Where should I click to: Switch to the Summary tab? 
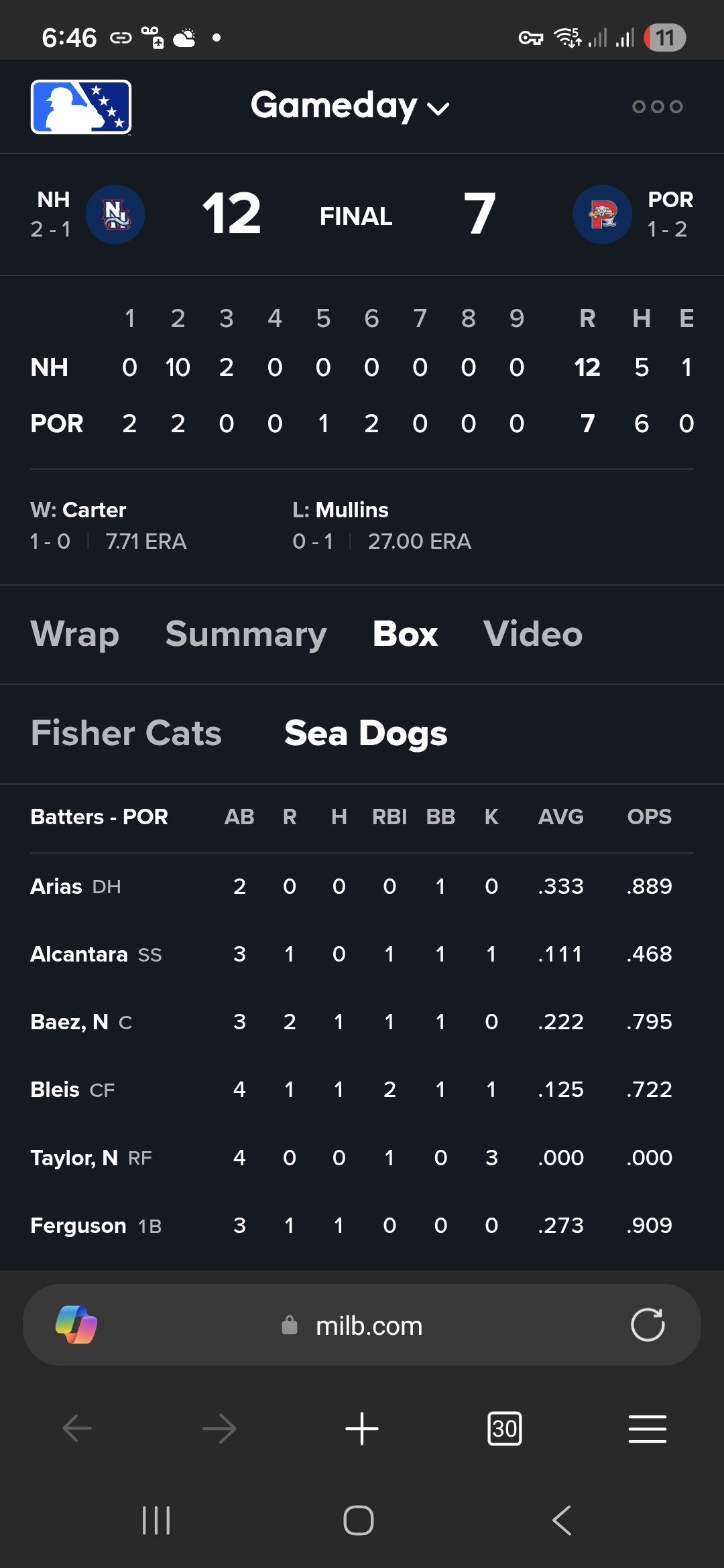point(246,634)
